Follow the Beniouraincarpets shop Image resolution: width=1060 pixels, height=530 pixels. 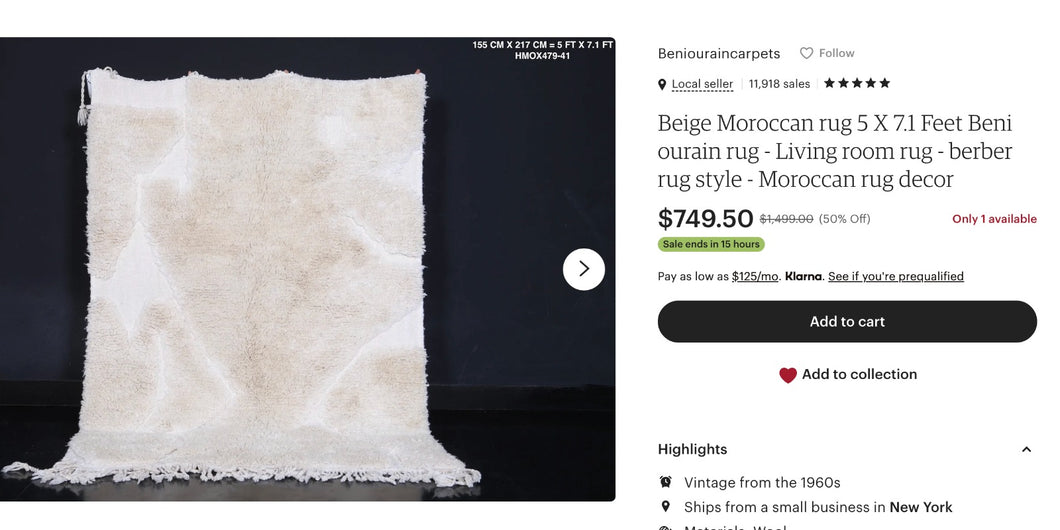[x=827, y=53]
